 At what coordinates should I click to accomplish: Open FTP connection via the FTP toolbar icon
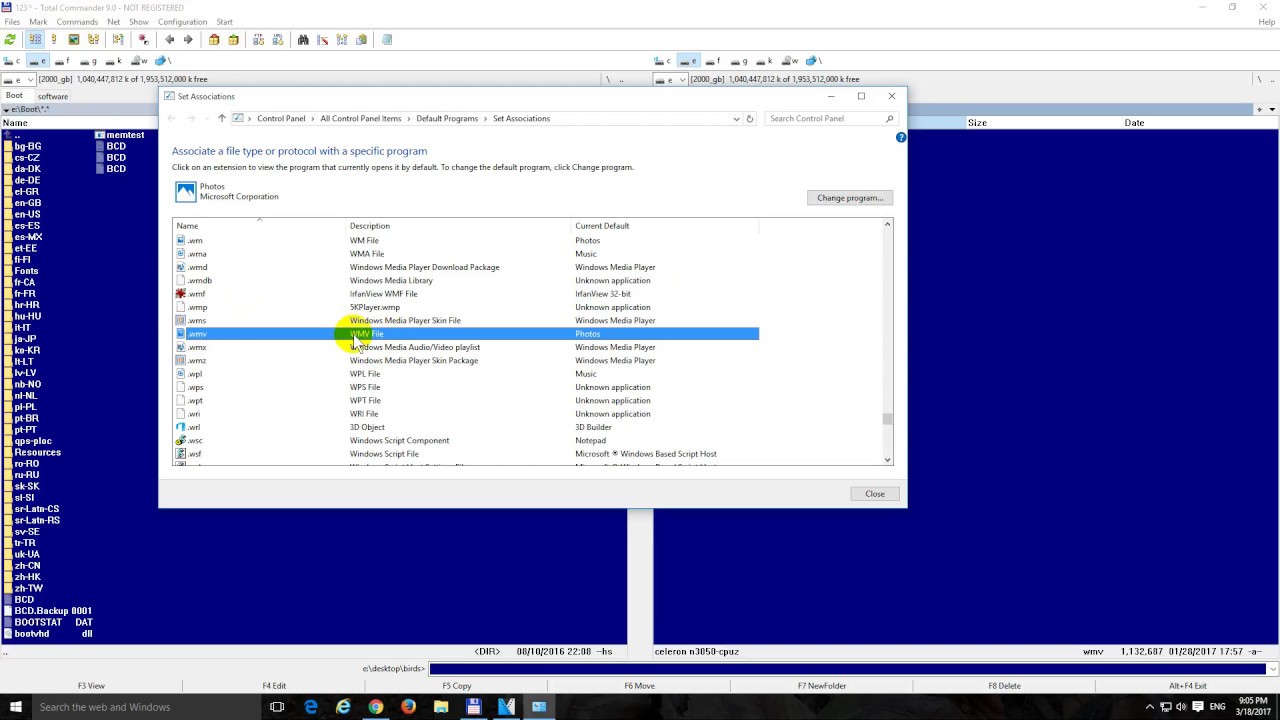[259, 39]
